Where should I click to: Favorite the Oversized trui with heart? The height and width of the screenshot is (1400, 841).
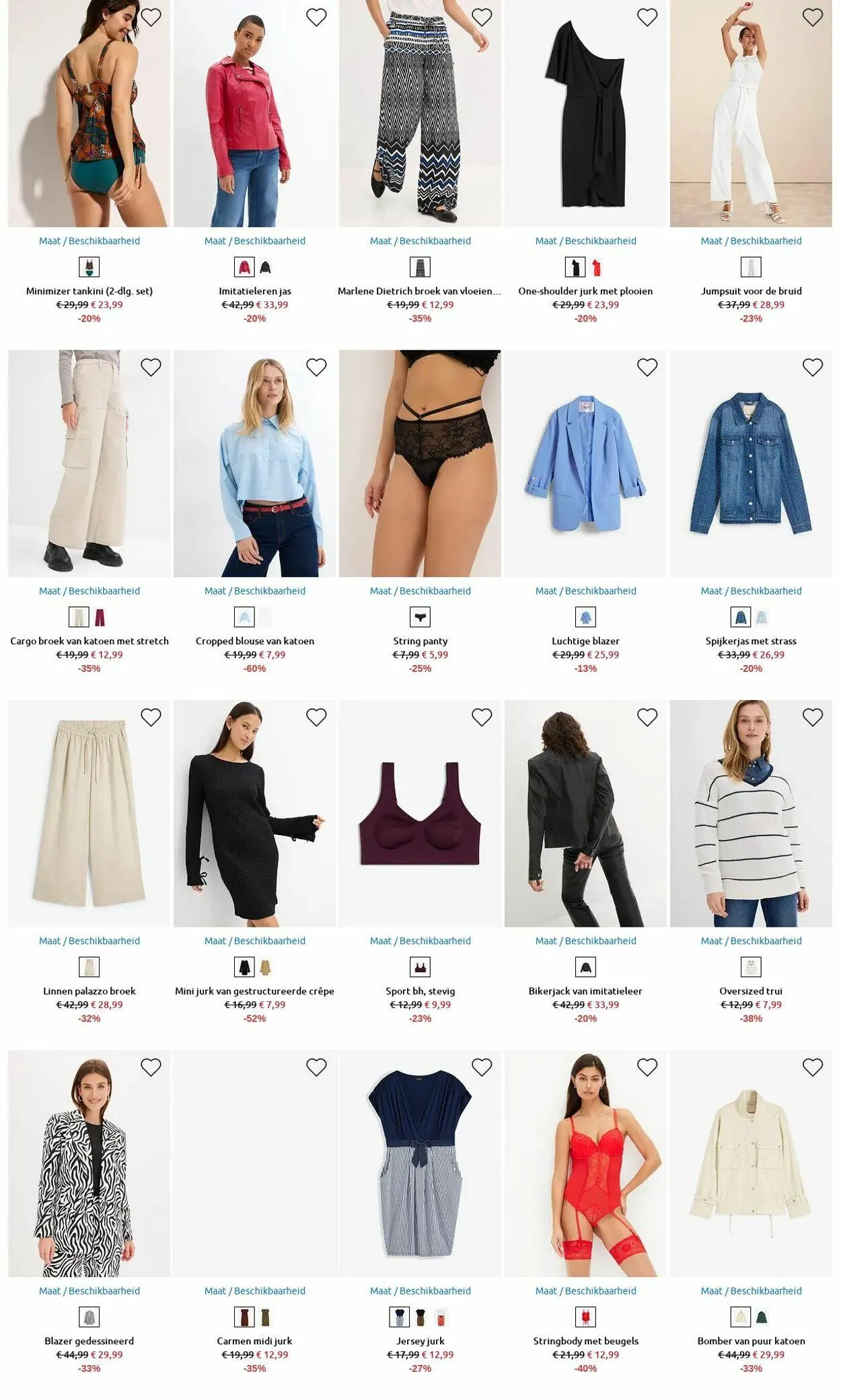[x=813, y=717]
